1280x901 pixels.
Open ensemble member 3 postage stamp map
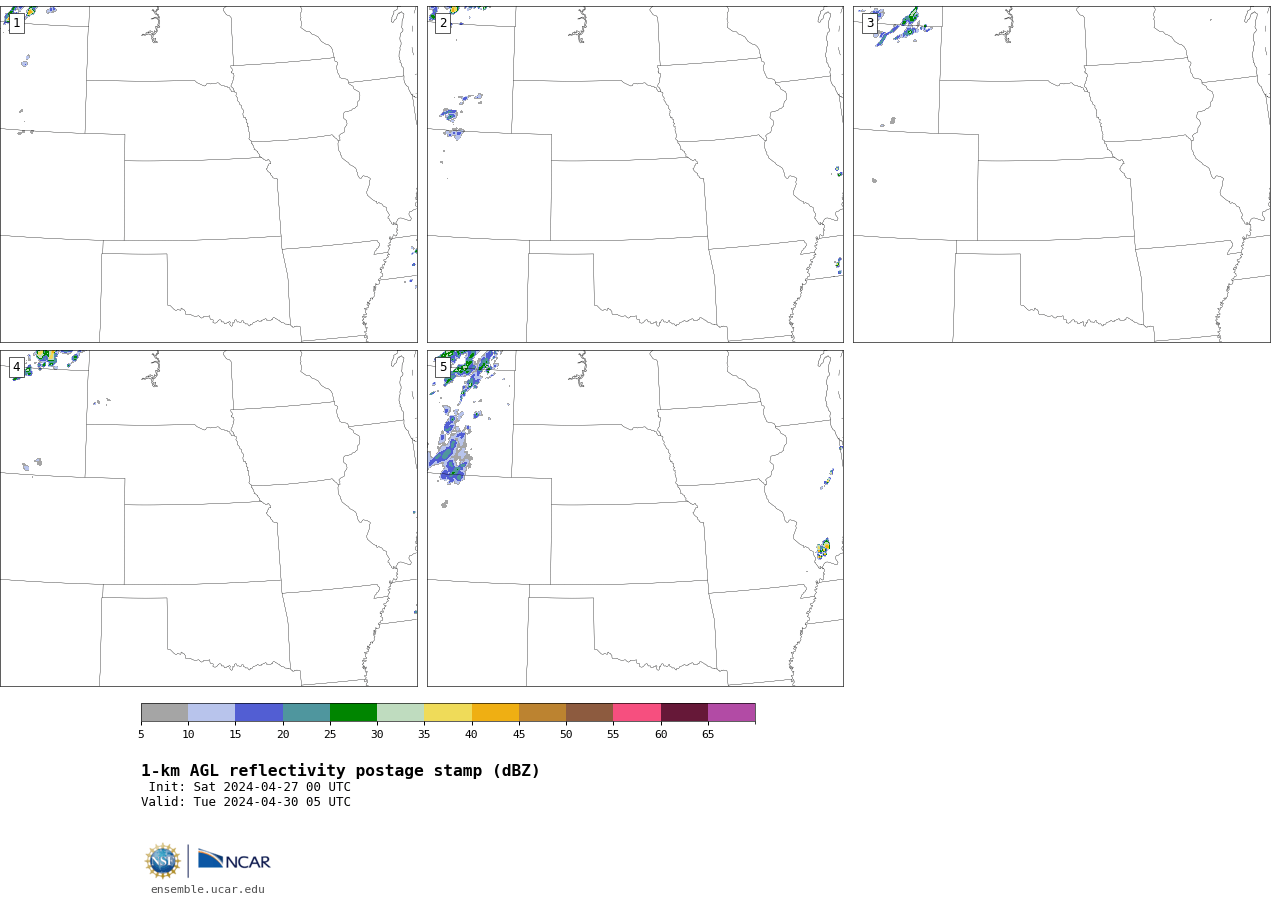[1062, 174]
